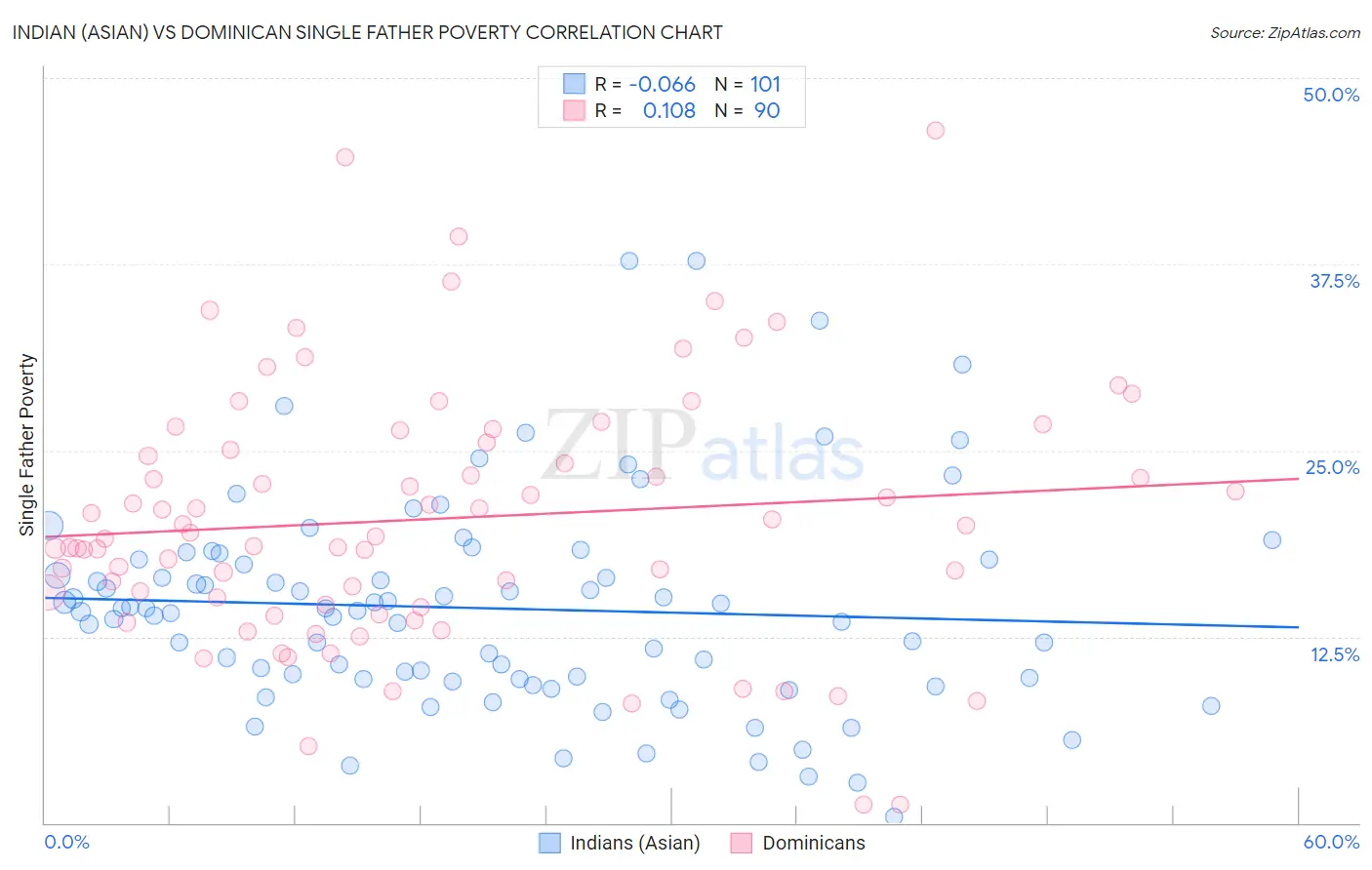The width and height of the screenshot is (1372, 870).
Task: Click the blue Indians (Asian) legend swatch
Action: click(549, 843)
